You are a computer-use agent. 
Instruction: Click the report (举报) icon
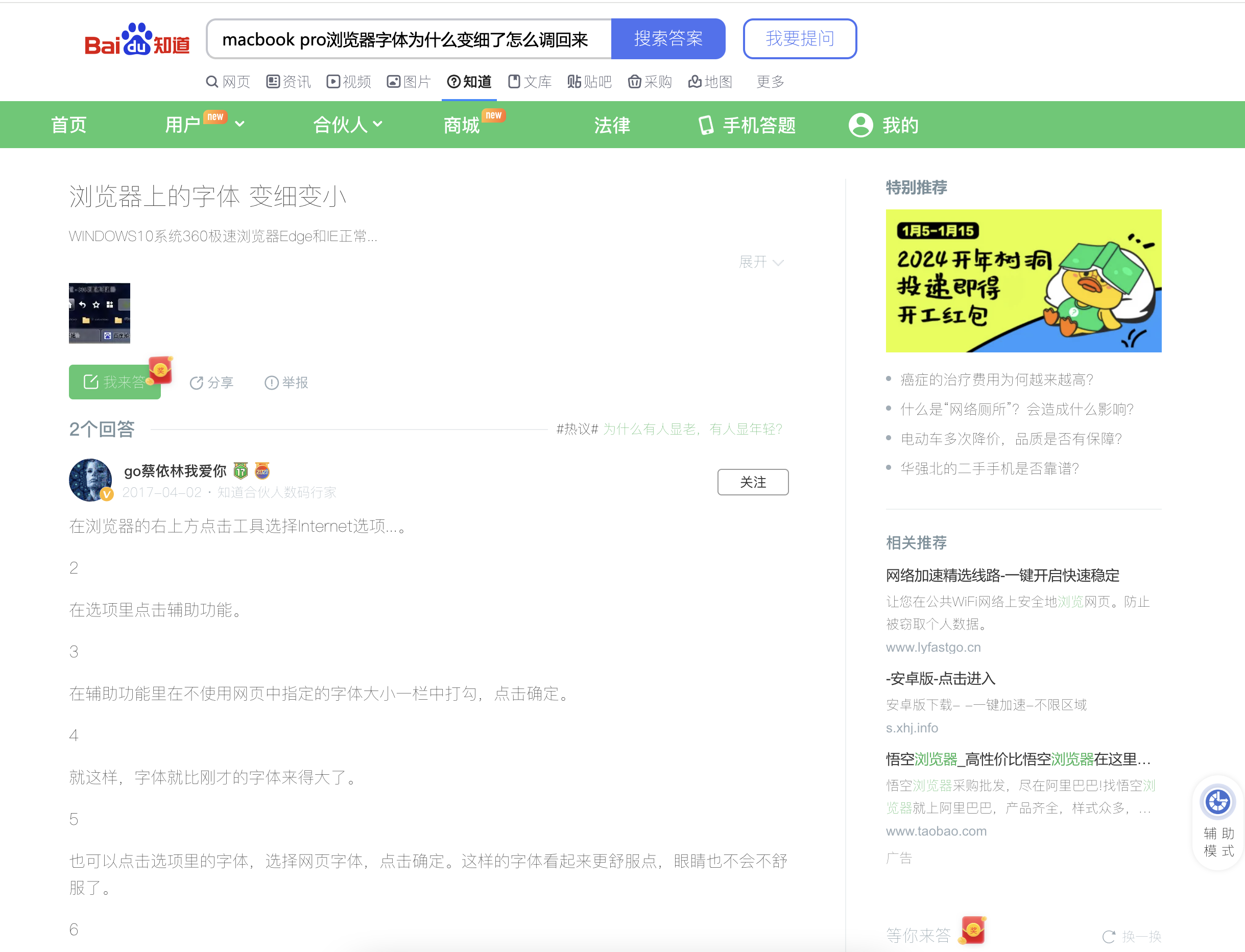point(272,383)
